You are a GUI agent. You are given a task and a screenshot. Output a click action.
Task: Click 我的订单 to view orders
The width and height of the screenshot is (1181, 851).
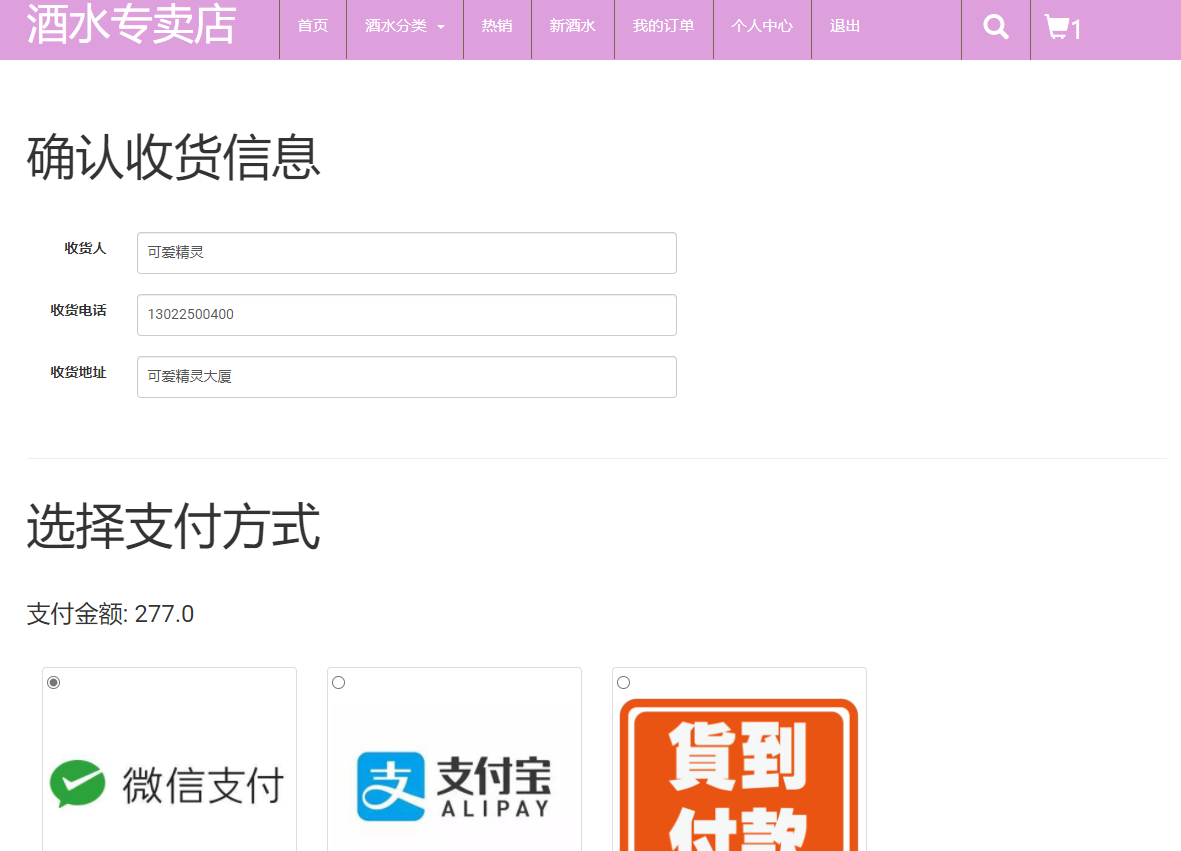(663, 26)
